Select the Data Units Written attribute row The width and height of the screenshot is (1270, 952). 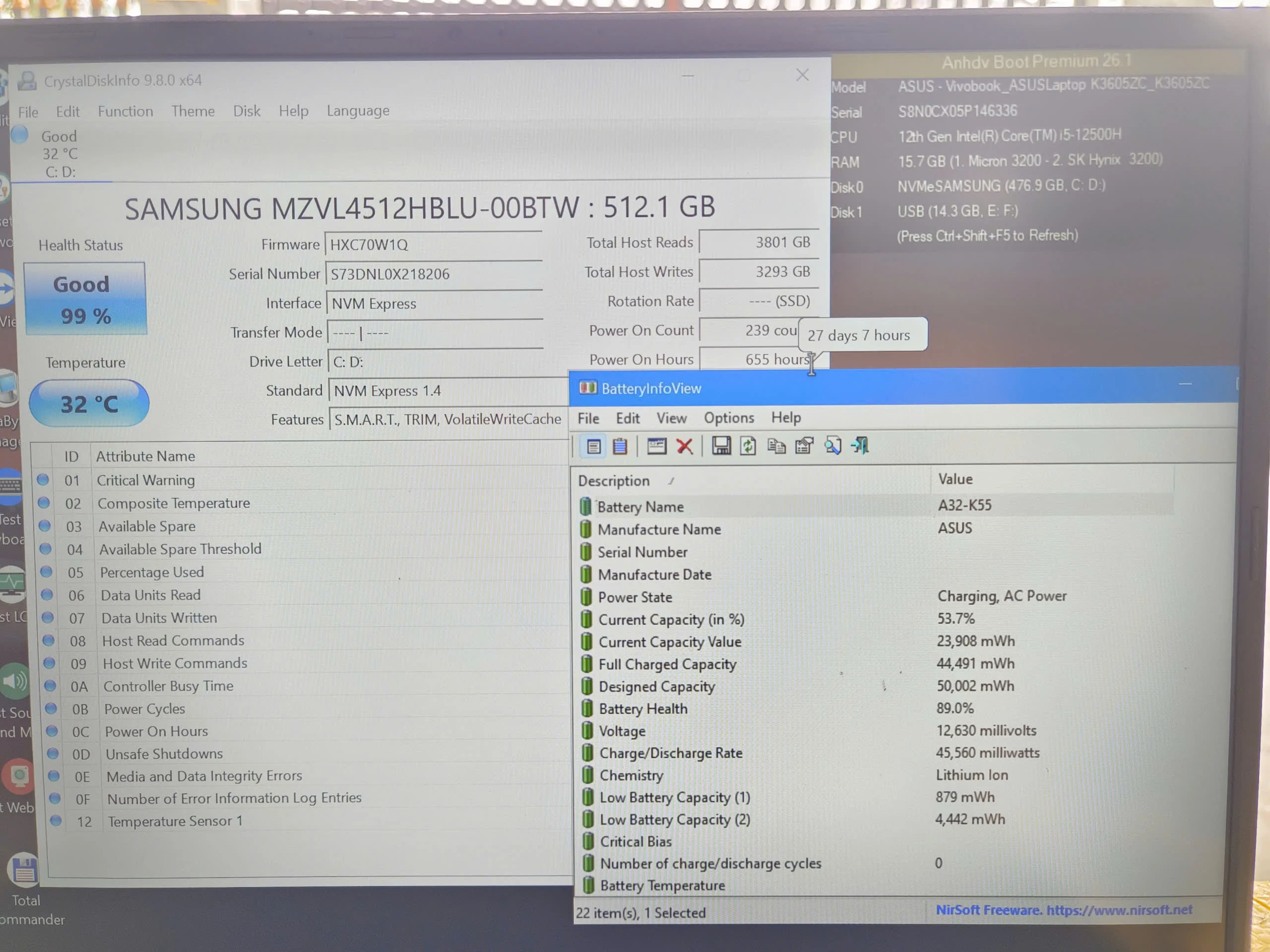click(x=303, y=618)
